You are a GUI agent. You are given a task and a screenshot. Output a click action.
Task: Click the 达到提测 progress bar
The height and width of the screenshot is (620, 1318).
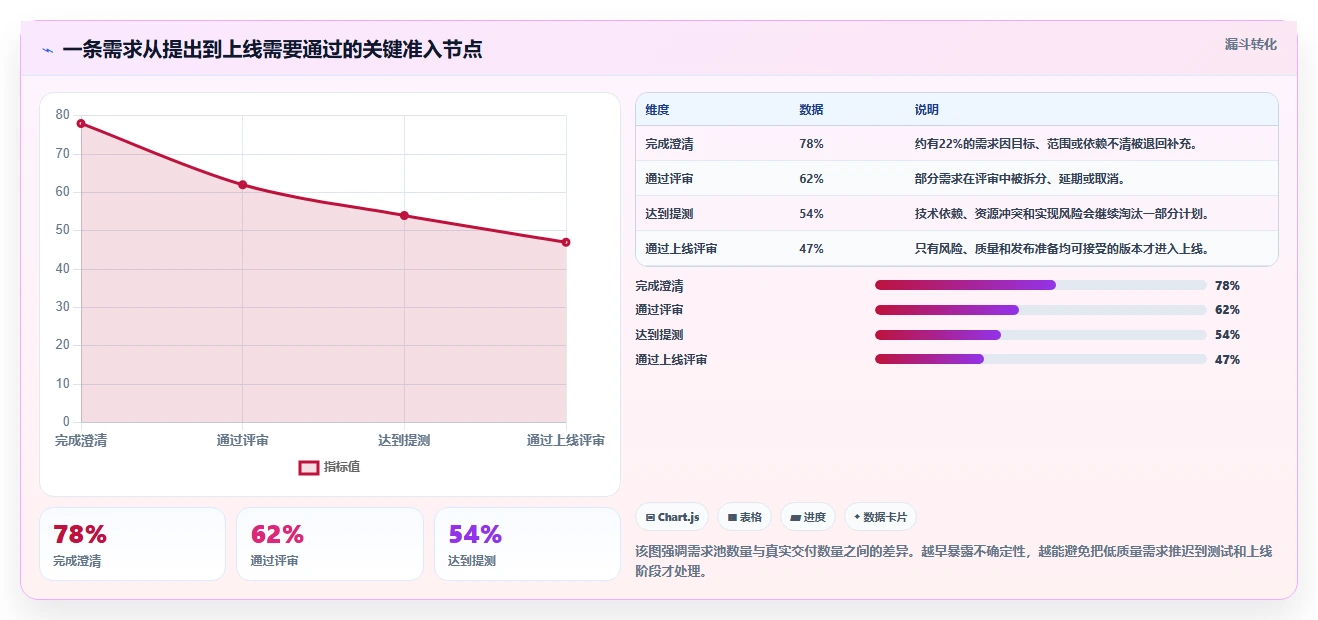point(1040,335)
